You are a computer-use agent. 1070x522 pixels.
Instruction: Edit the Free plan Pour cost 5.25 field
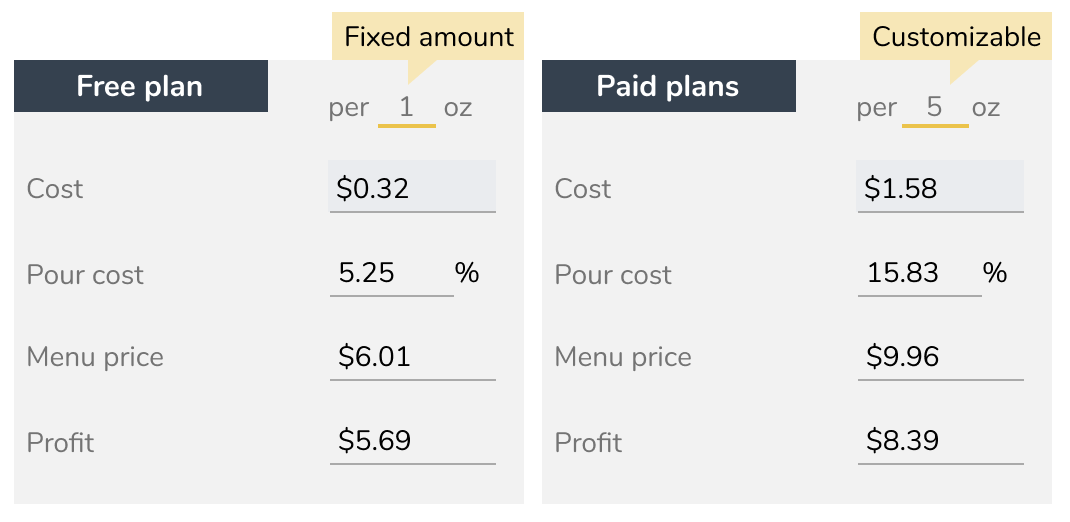pos(392,274)
